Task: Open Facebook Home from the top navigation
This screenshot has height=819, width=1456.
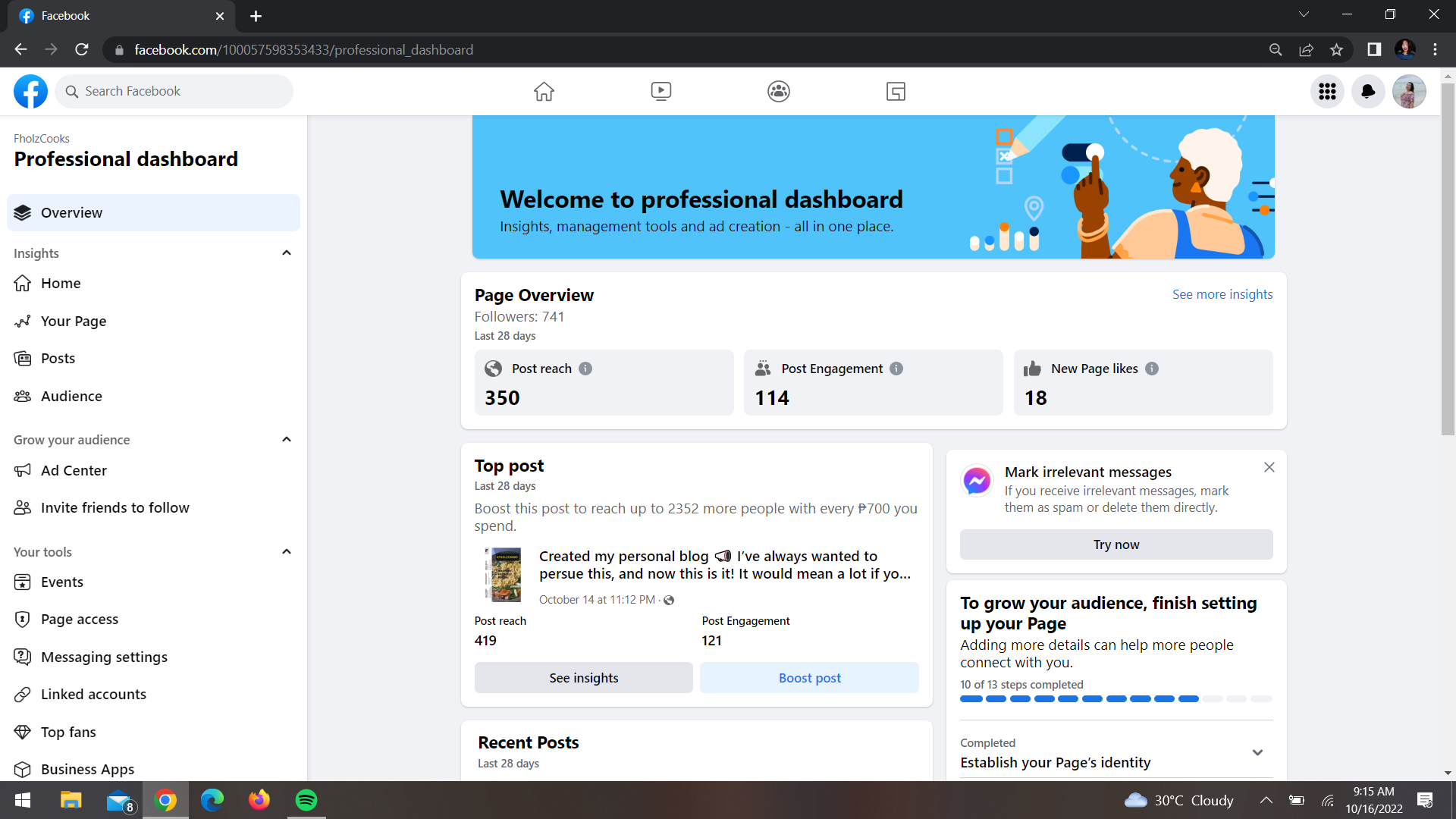Action: (544, 92)
